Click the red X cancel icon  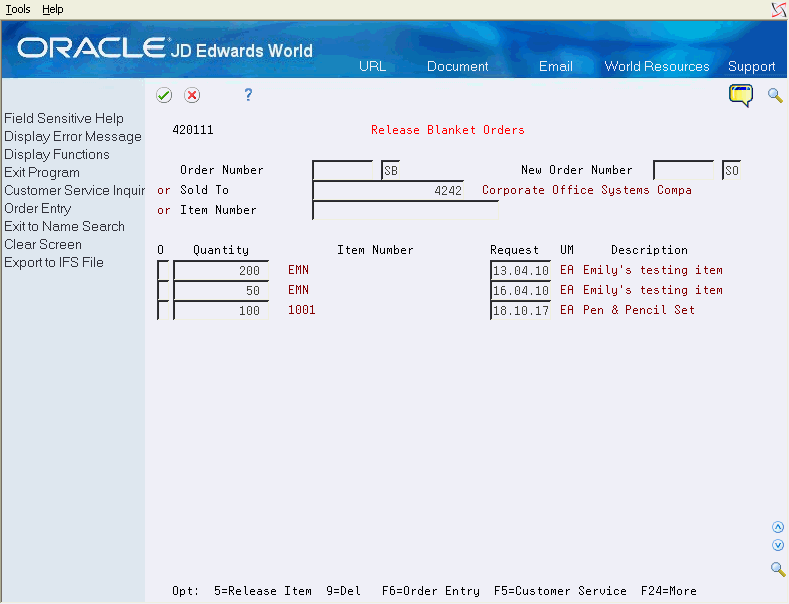click(x=192, y=95)
